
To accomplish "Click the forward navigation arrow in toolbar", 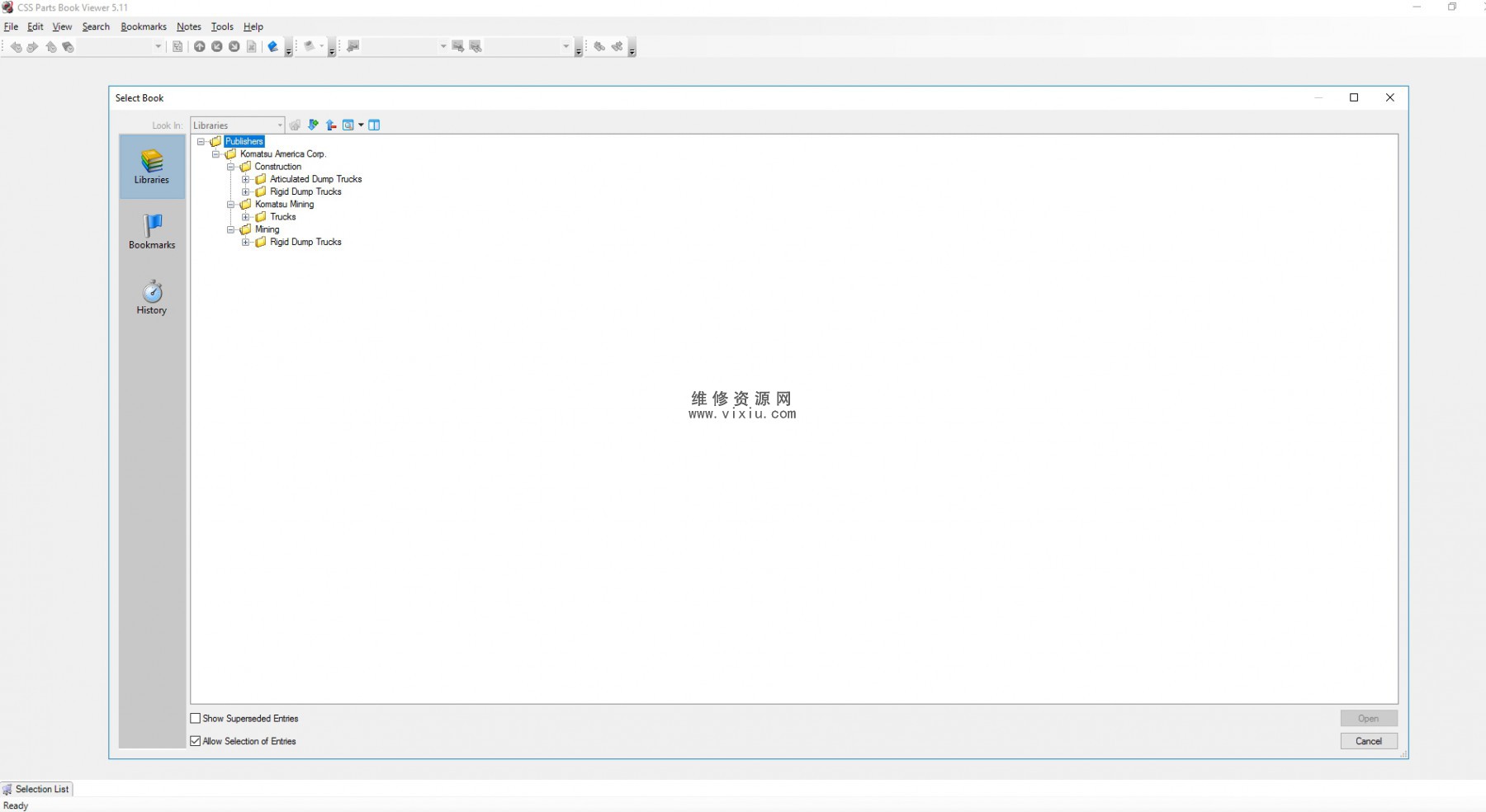I will coord(33,47).
